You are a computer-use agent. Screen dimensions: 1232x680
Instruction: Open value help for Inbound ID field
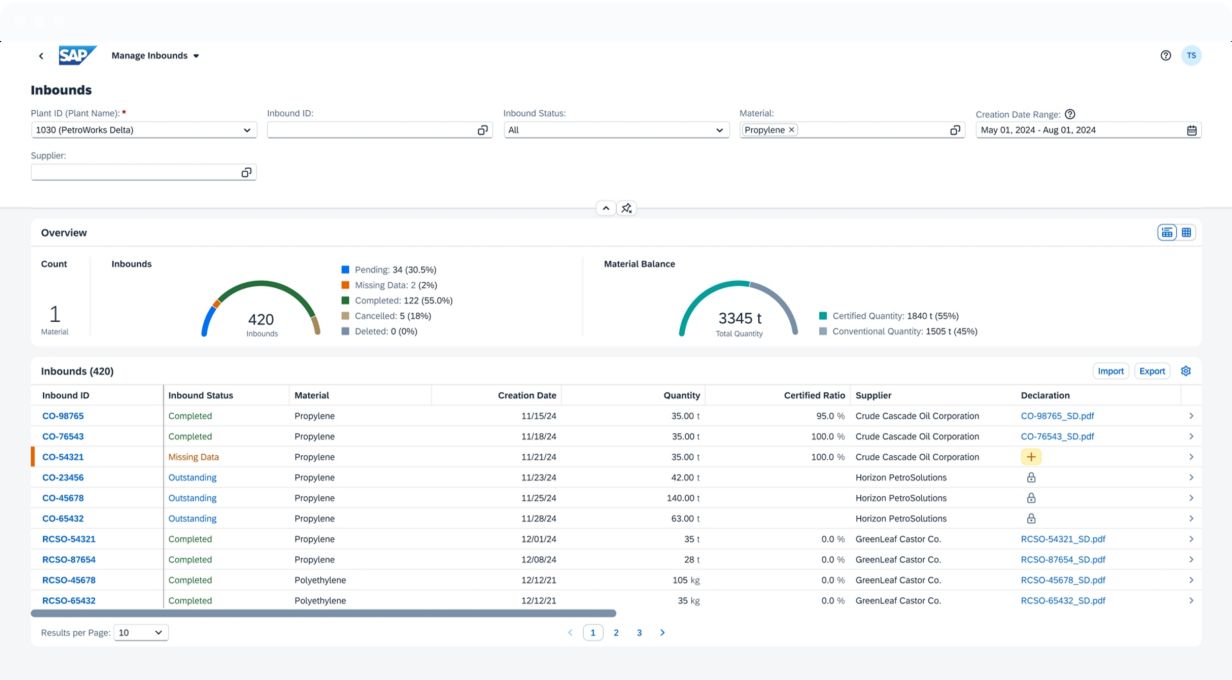click(x=483, y=130)
